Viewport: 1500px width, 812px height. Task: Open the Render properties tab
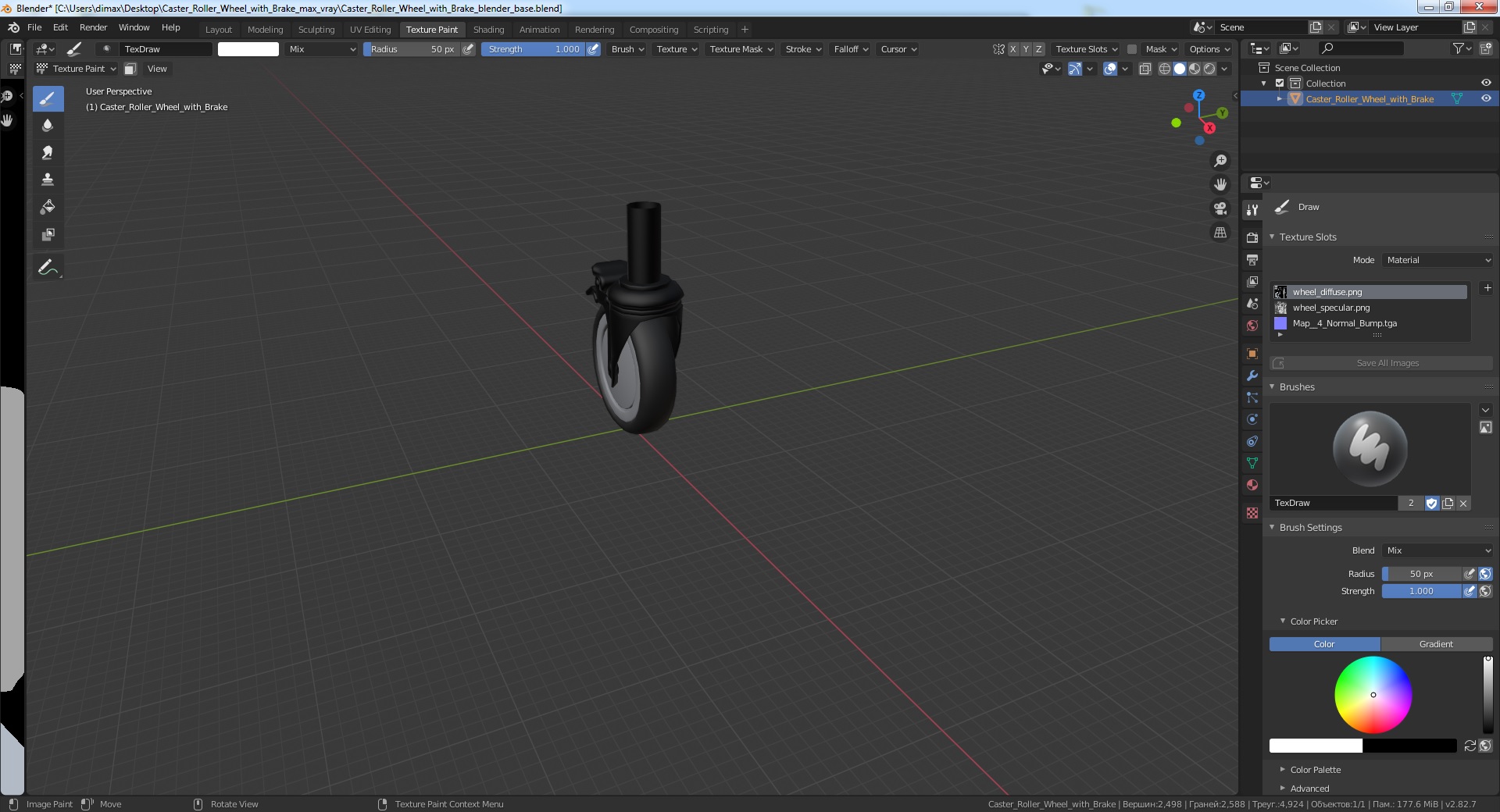(x=1252, y=237)
